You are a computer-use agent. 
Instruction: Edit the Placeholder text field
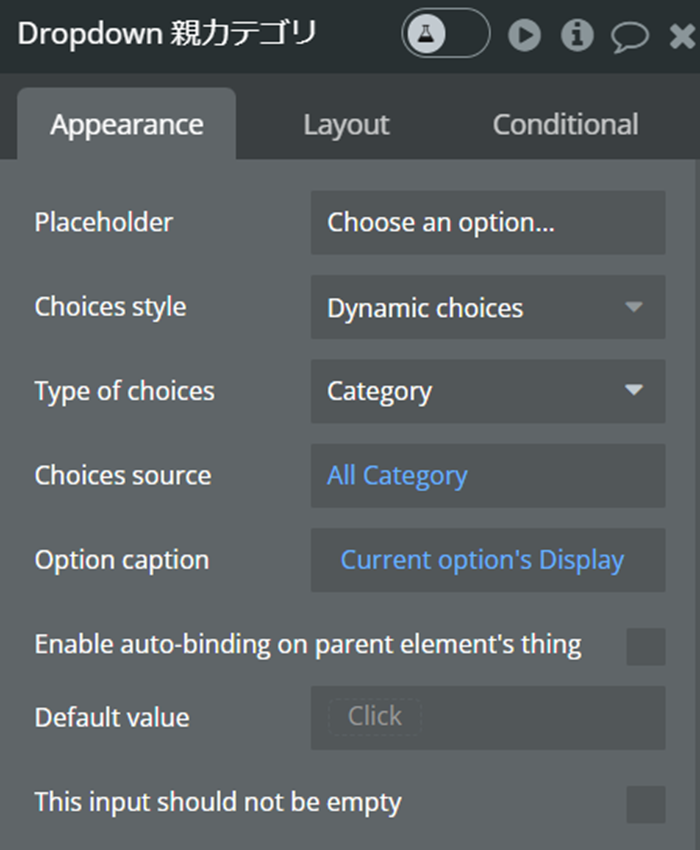488,222
